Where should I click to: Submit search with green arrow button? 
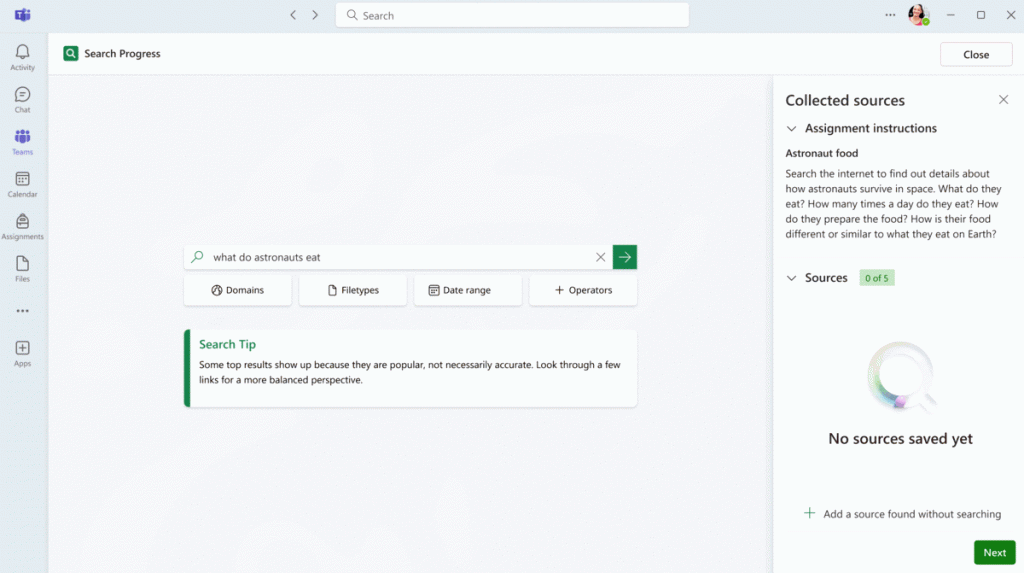pos(624,257)
